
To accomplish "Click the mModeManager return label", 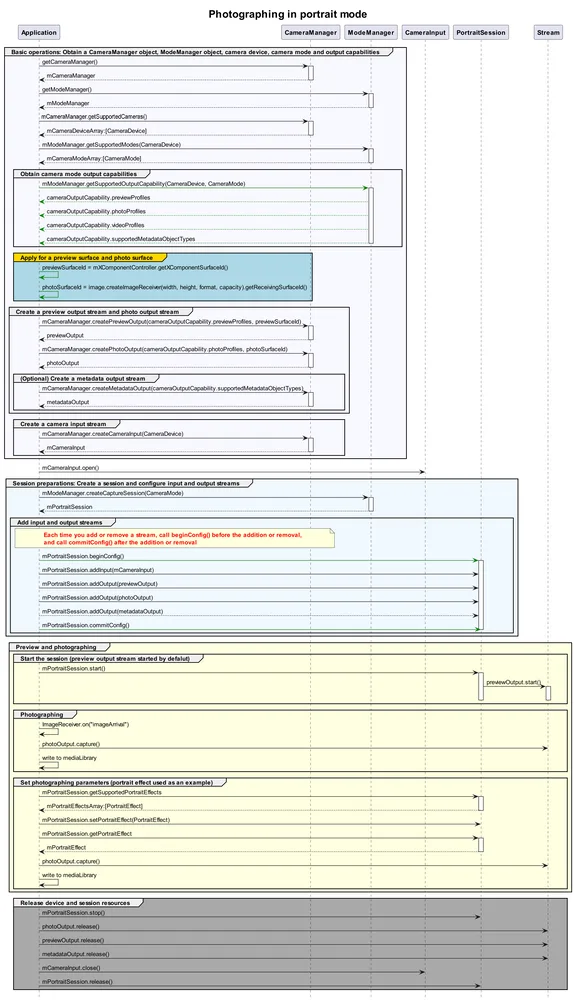I will coord(68,103).
